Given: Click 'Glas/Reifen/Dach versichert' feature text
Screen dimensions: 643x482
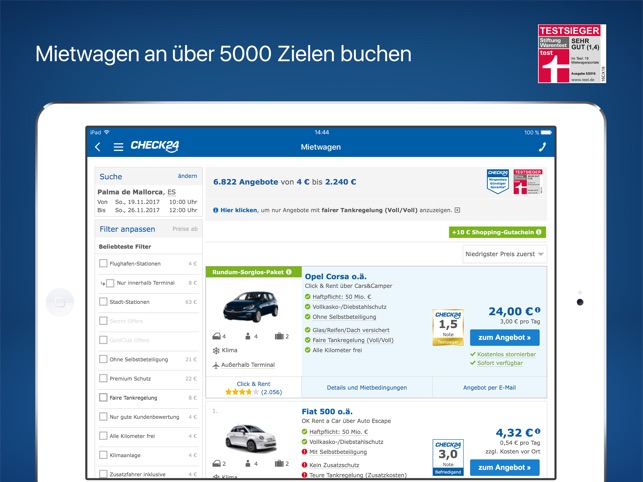Looking at the screenshot, I should tap(351, 330).
